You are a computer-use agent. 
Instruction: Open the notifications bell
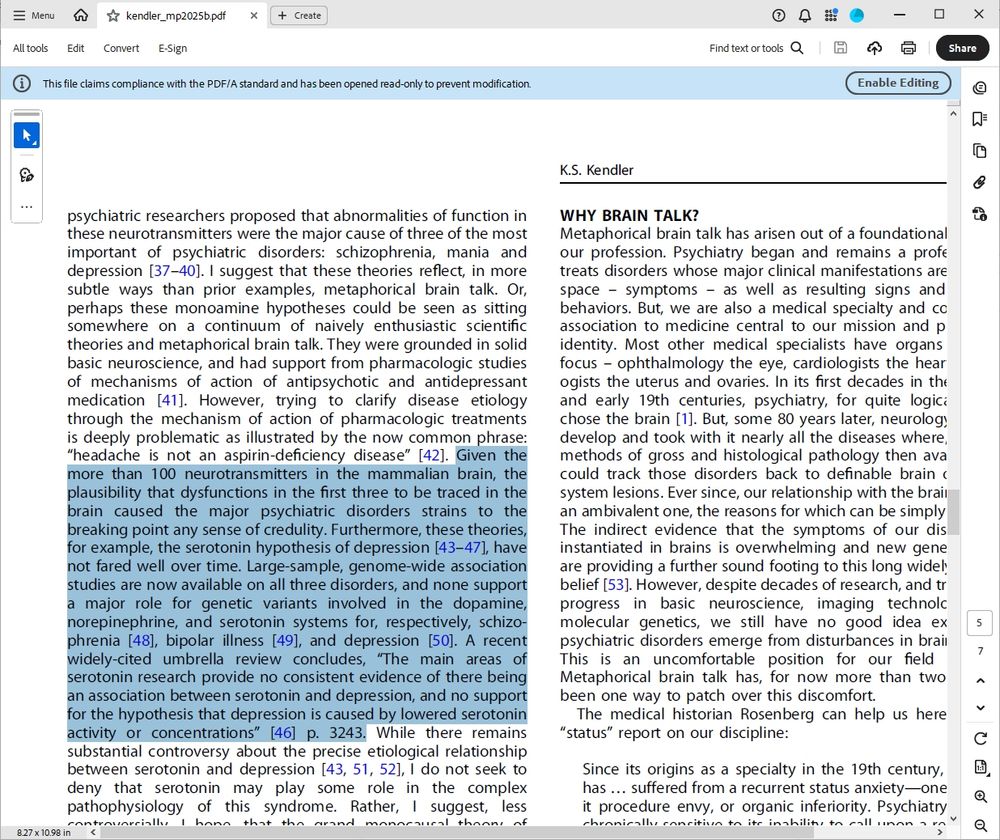tap(805, 15)
